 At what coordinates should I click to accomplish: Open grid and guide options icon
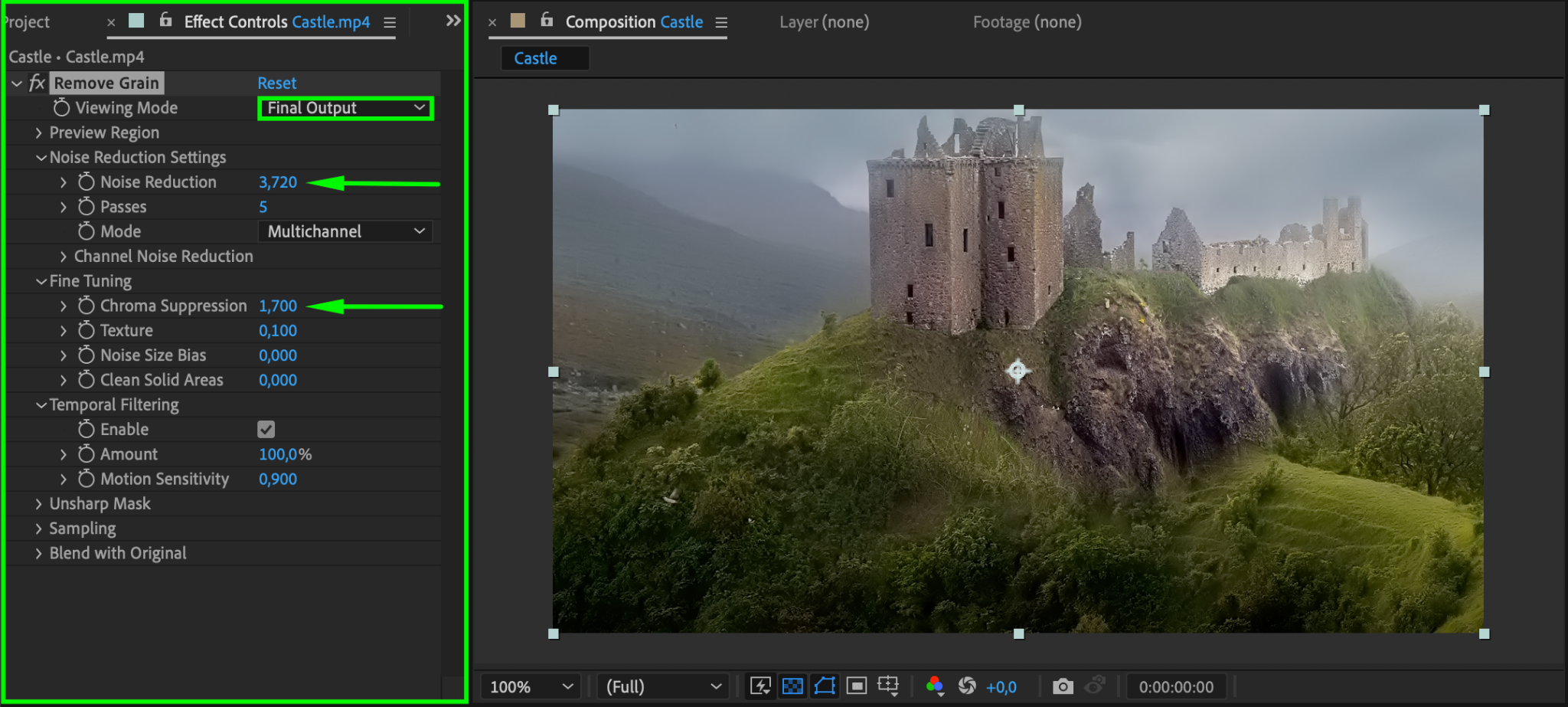tap(888, 686)
